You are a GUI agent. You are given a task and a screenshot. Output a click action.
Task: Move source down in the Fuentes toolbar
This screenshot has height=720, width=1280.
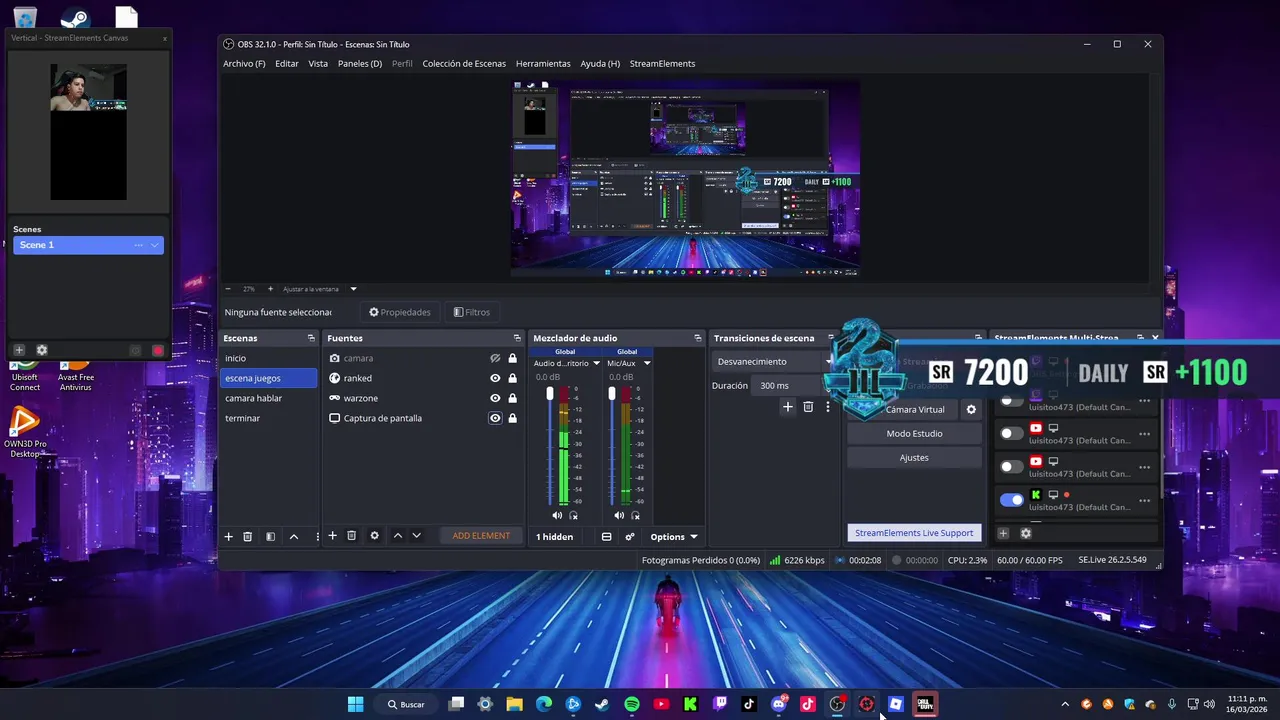coord(417,536)
